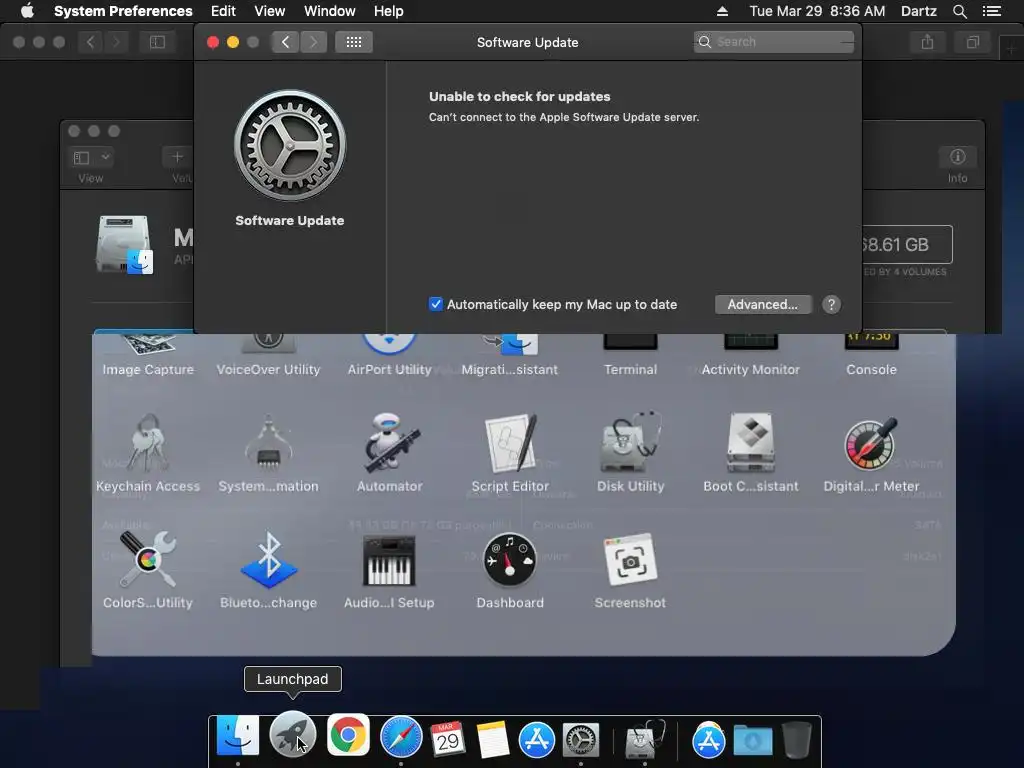This screenshot has height=768, width=1024.
Task: Click the eject icon in menu bar
Action: (722, 11)
